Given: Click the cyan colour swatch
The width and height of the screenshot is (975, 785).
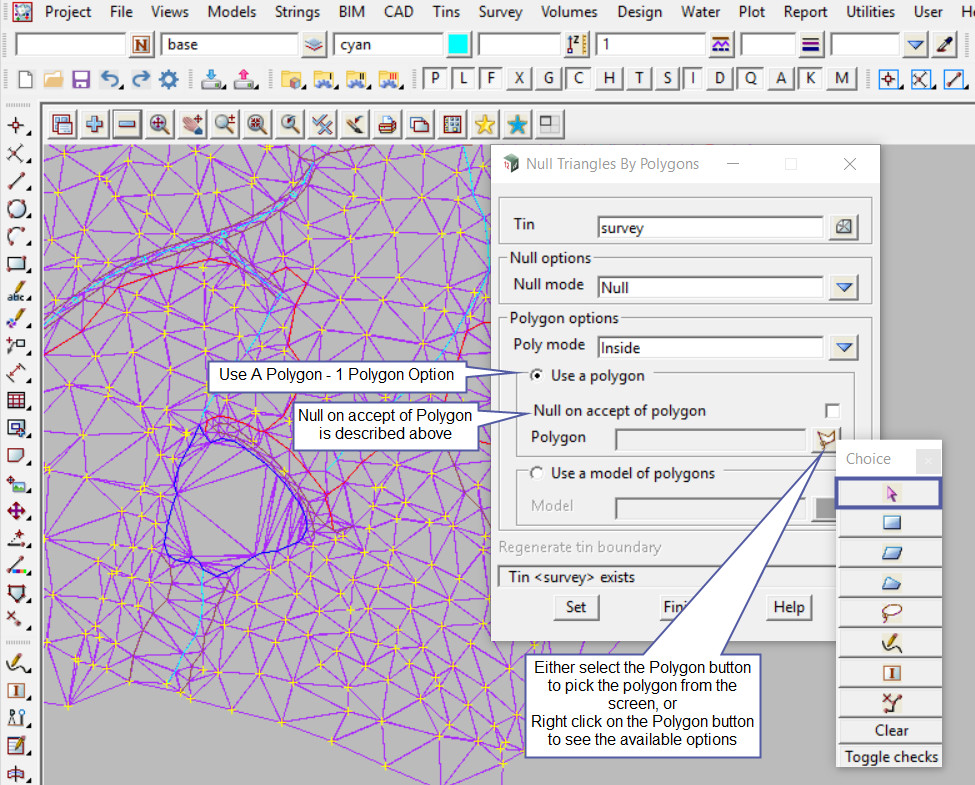Looking at the screenshot, I should pos(458,45).
